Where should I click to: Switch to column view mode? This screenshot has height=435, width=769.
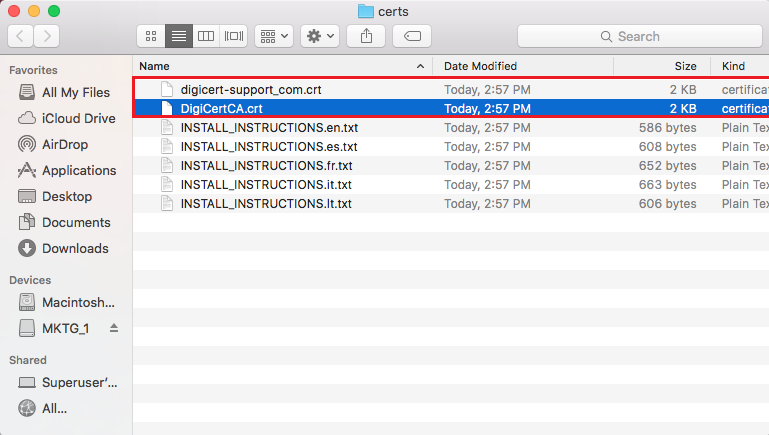[206, 36]
